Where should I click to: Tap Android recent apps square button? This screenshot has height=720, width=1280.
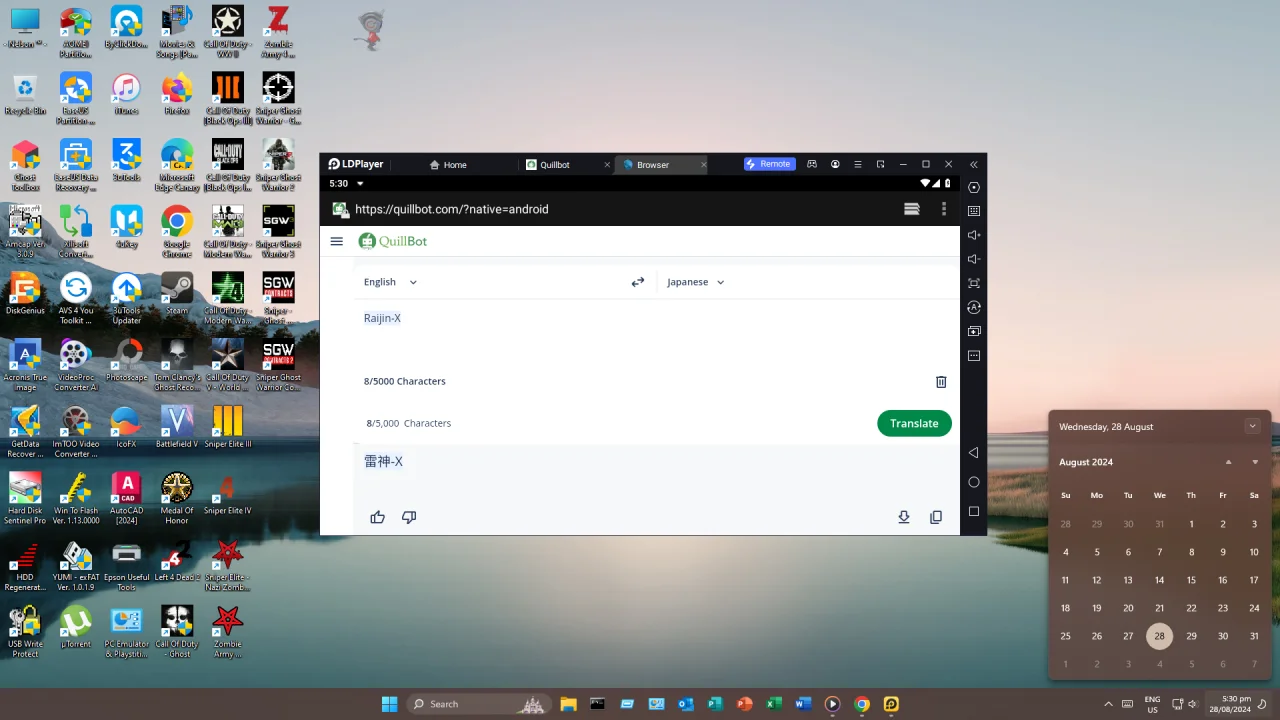coord(974,512)
